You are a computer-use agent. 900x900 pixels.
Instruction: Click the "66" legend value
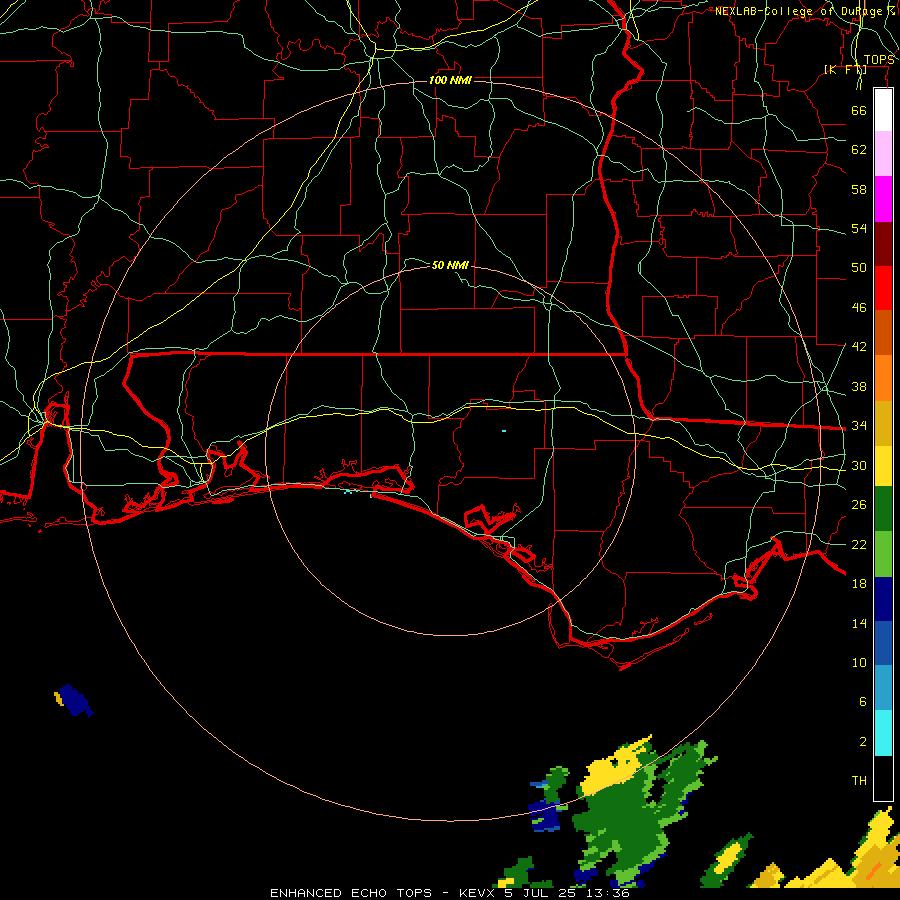(x=859, y=110)
